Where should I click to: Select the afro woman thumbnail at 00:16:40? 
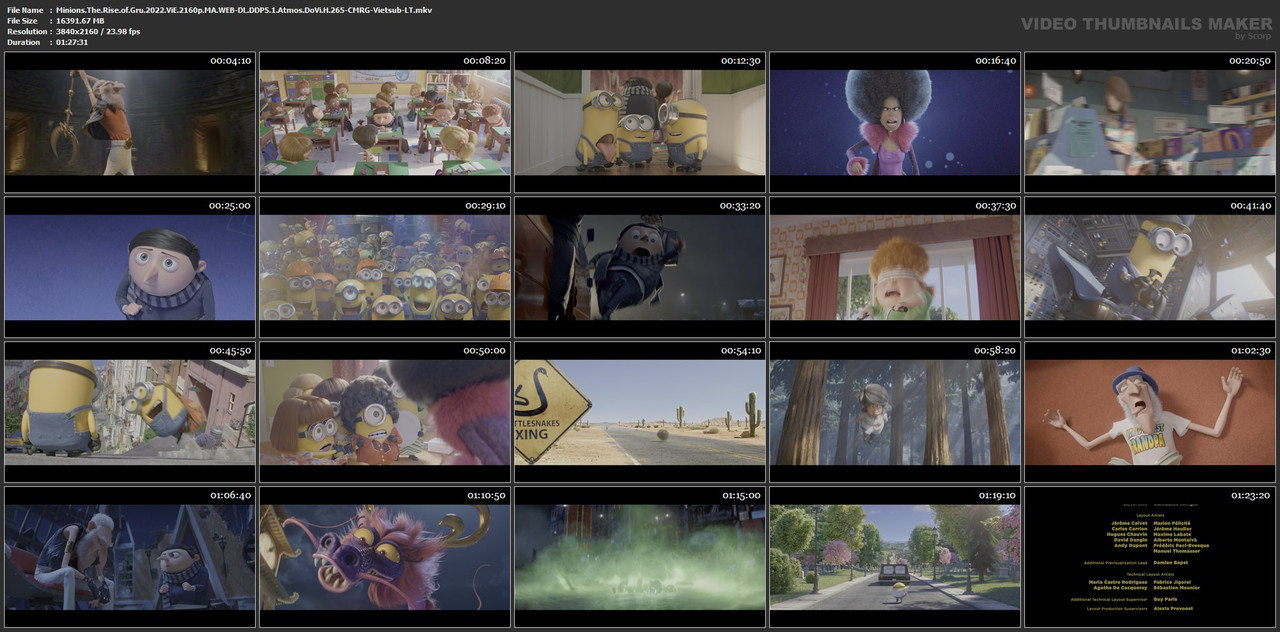[895, 122]
